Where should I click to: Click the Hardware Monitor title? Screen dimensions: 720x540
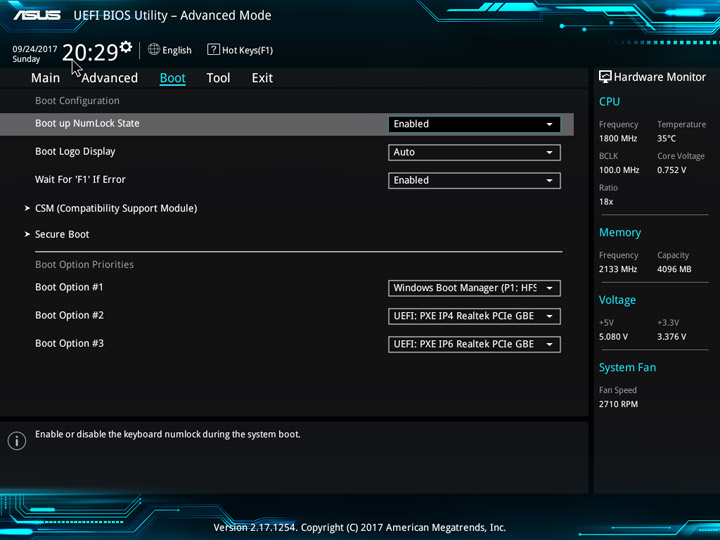[x=660, y=77]
